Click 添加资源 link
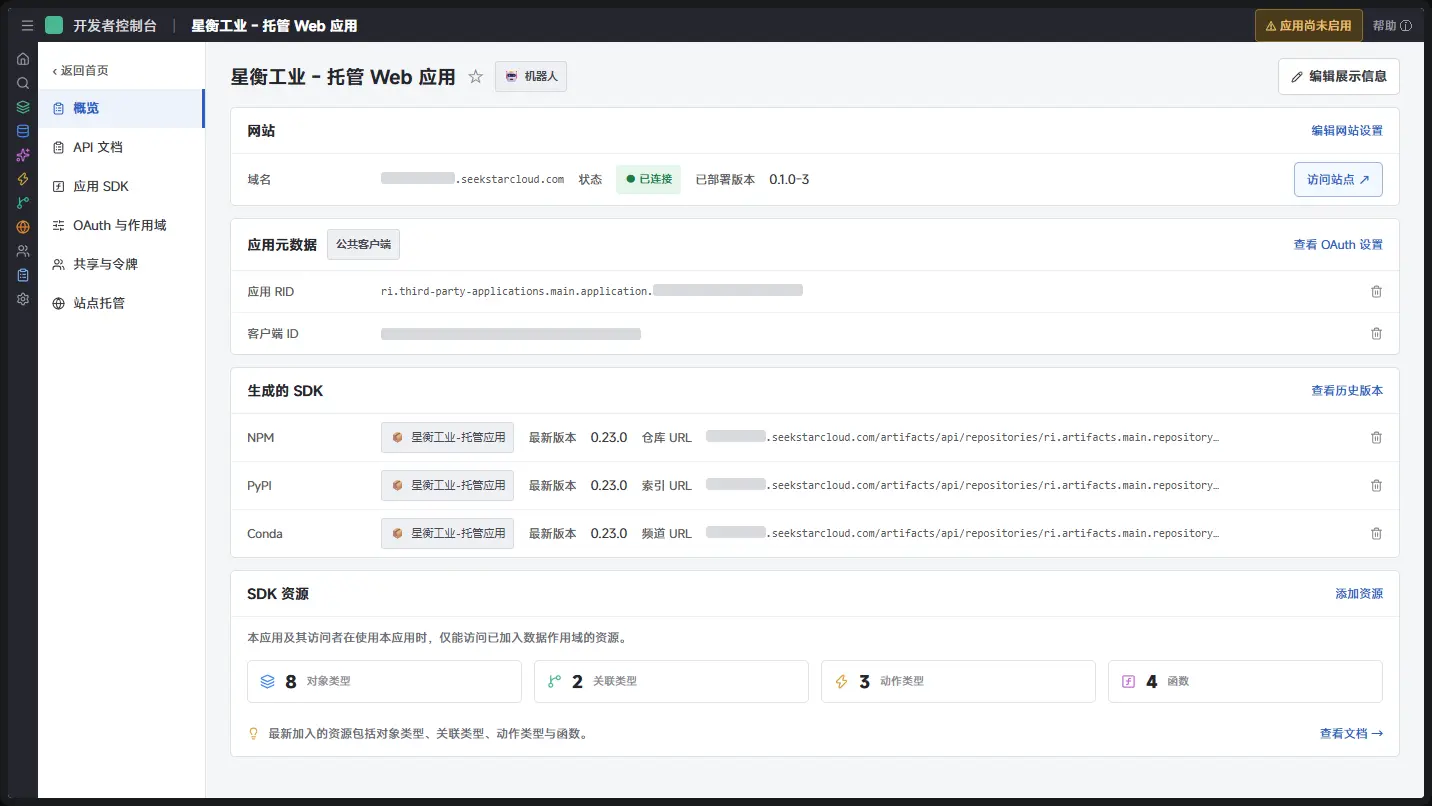This screenshot has width=1432, height=806. [x=1359, y=594]
